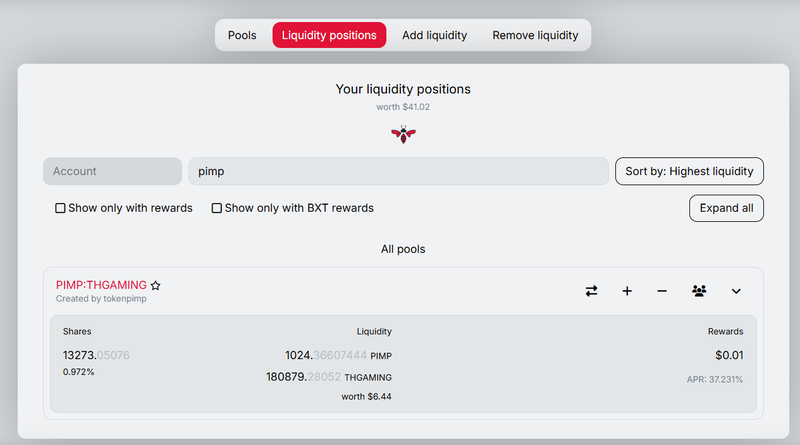The width and height of the screenshot is (800, 445).
Task: Click the search field containing pimp
Action: 398,171
